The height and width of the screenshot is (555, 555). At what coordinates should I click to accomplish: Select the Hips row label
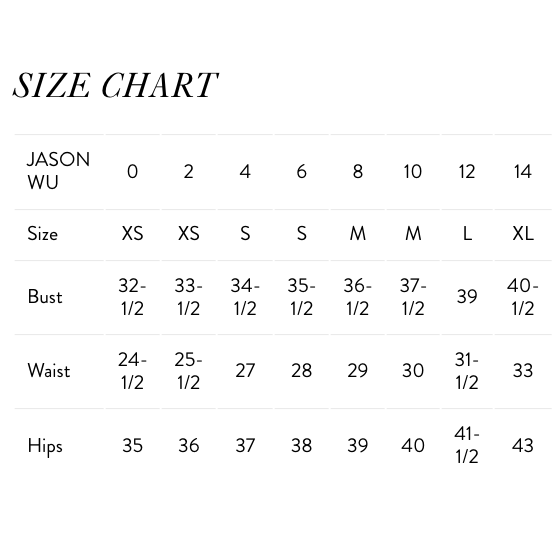[x=45, y=446]
